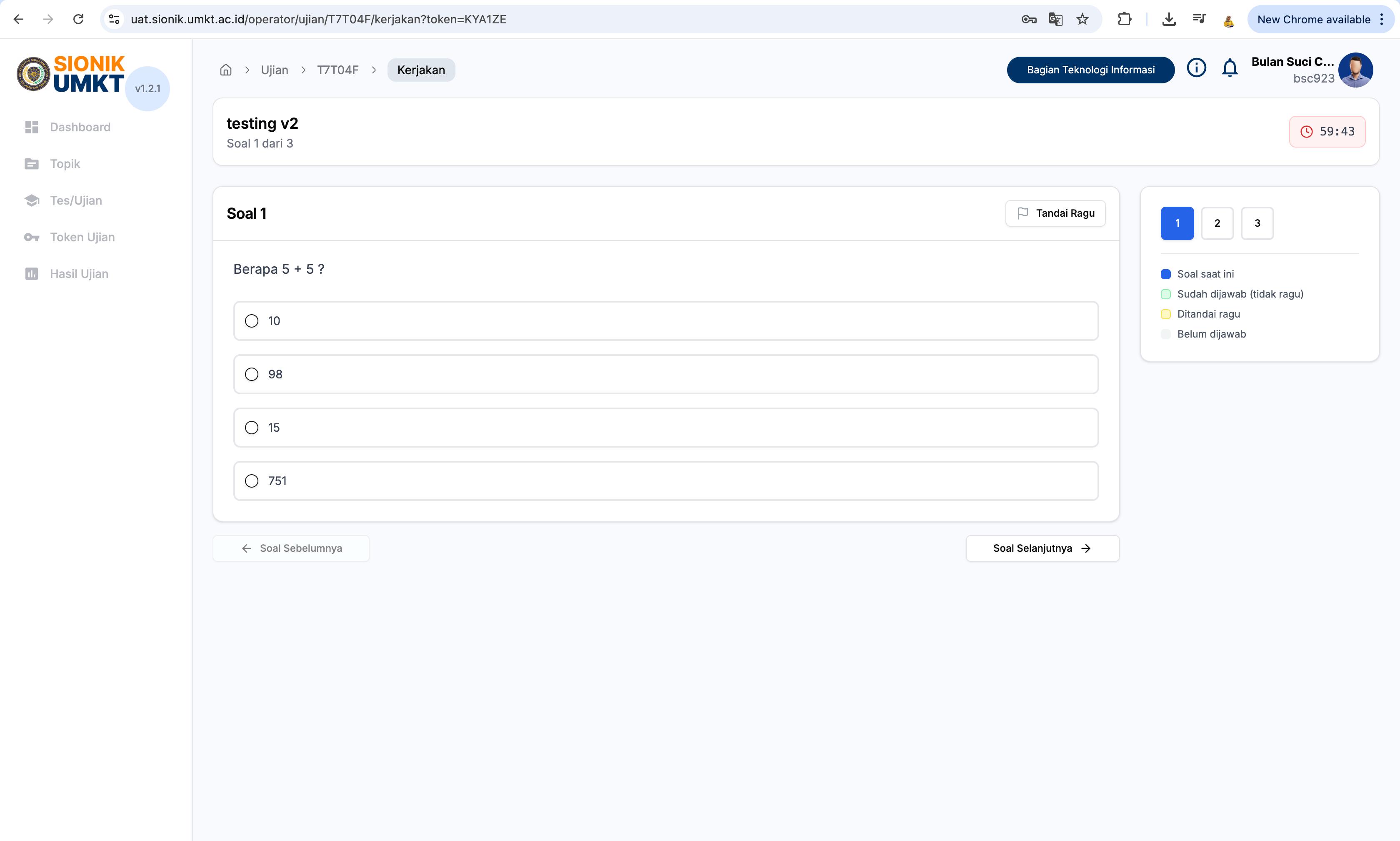Open Chrome downloads icon
This screenshot has width=1400, height=841.
pos(1168,19)
